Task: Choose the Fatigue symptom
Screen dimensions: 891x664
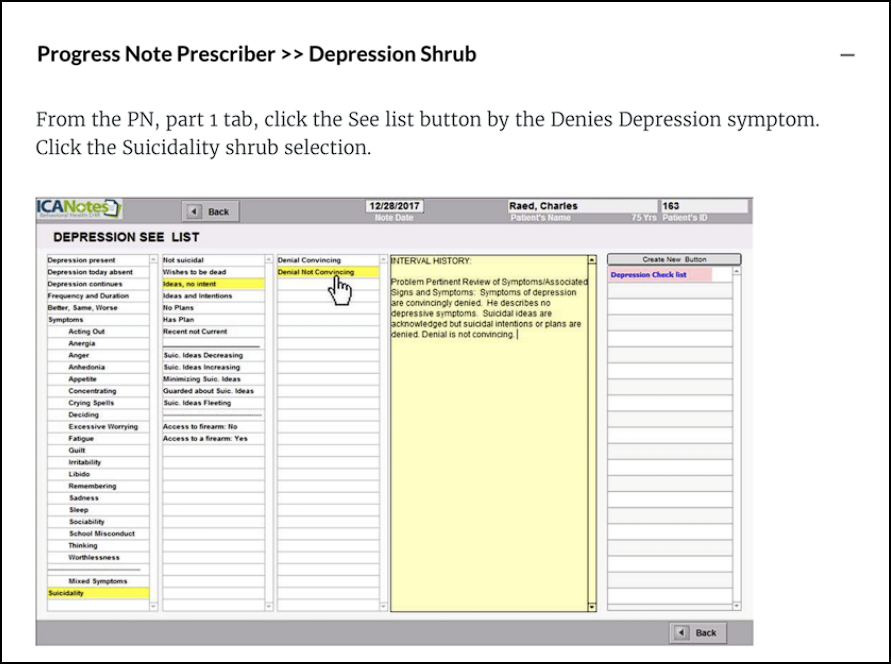Action: coord(98,439)
